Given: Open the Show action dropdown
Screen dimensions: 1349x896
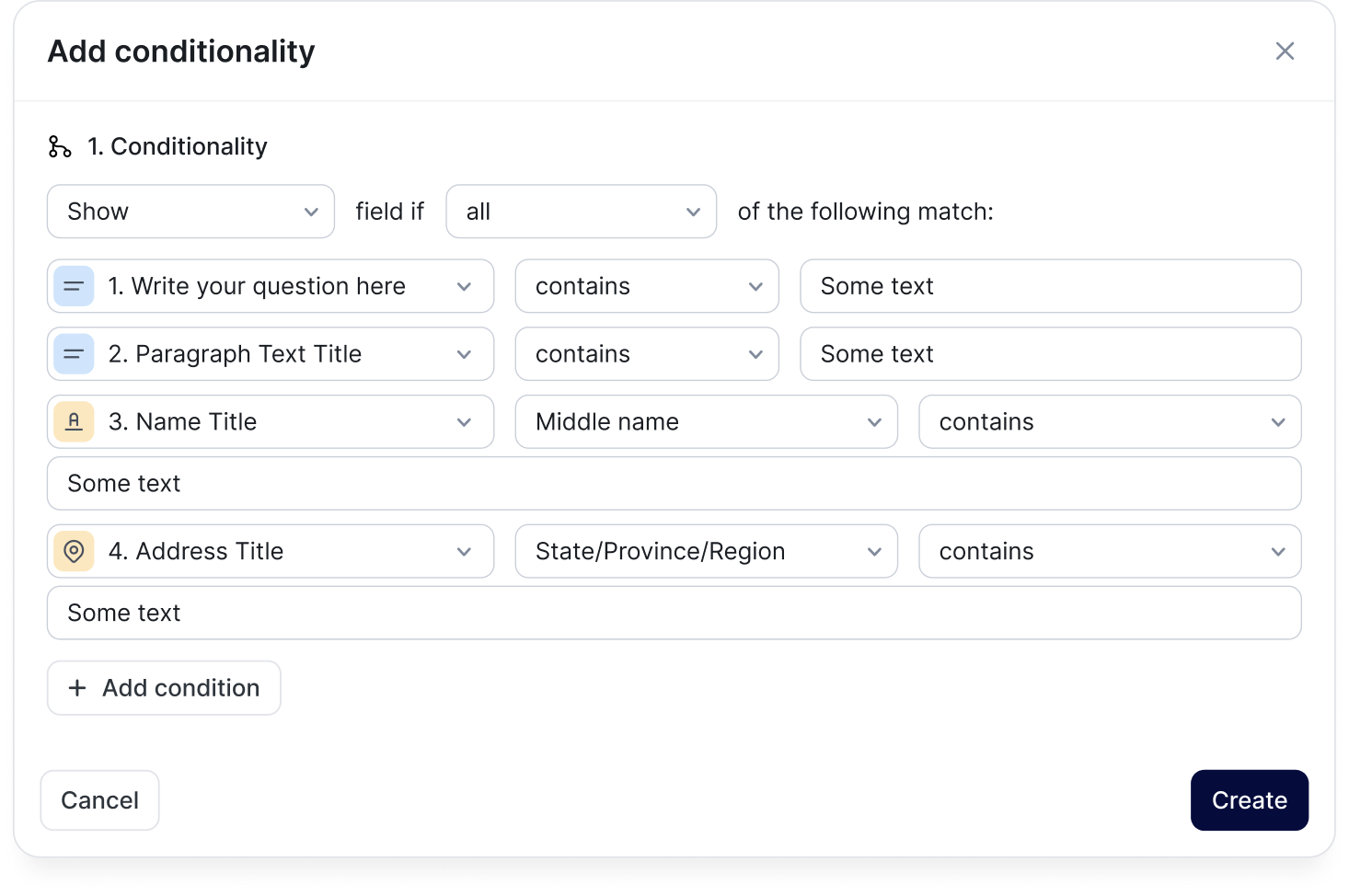Looking at the screenshot, I should click(190, 212).
